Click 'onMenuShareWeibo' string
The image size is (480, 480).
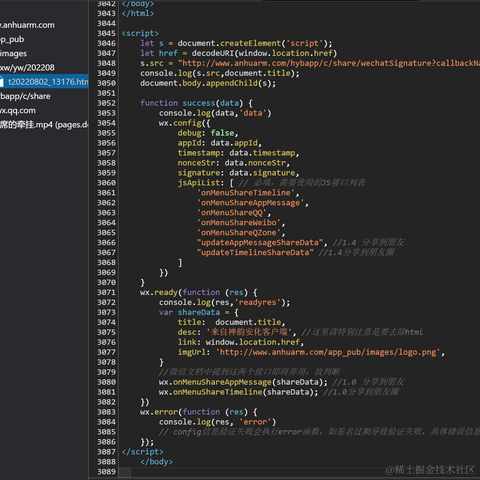[x=239, y=223]
